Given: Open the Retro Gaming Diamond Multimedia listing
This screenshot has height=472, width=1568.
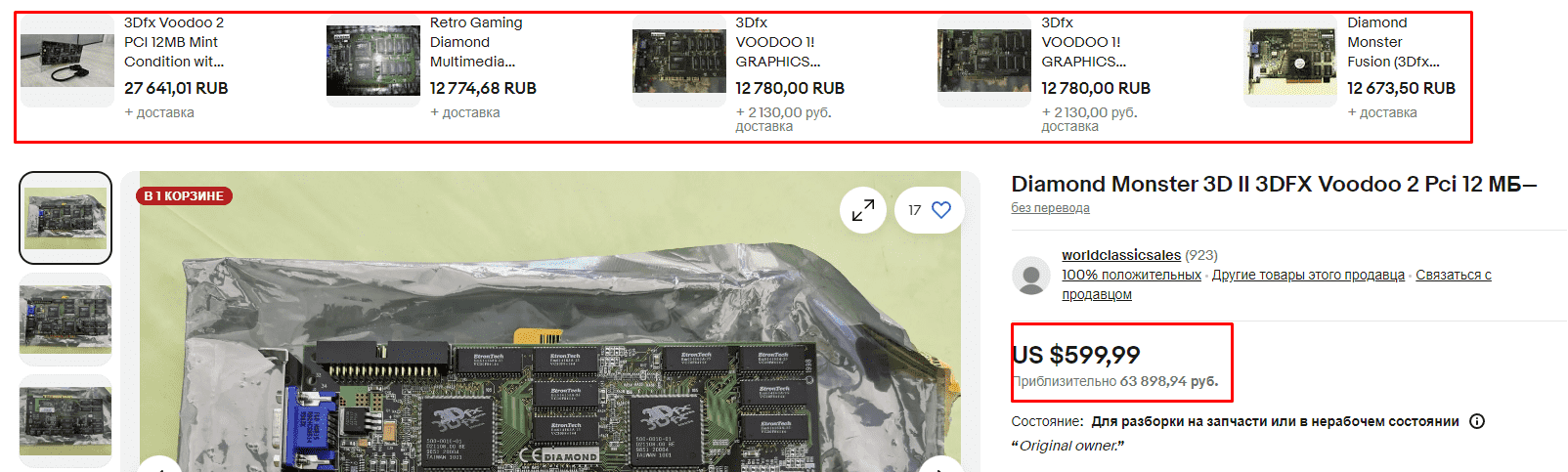Looking at the screenshot, I should click(x=476, y=42).
